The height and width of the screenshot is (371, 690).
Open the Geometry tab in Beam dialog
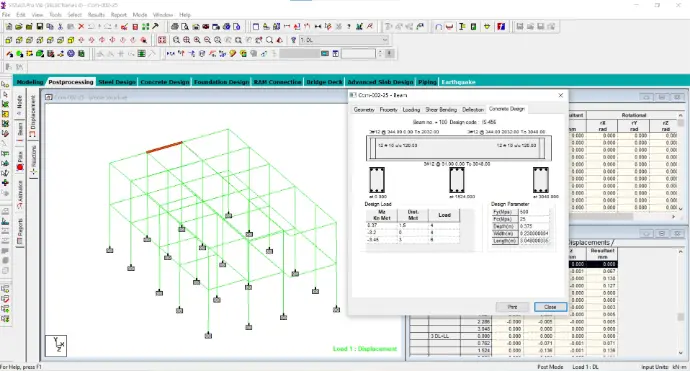click(x=364, y=110)
